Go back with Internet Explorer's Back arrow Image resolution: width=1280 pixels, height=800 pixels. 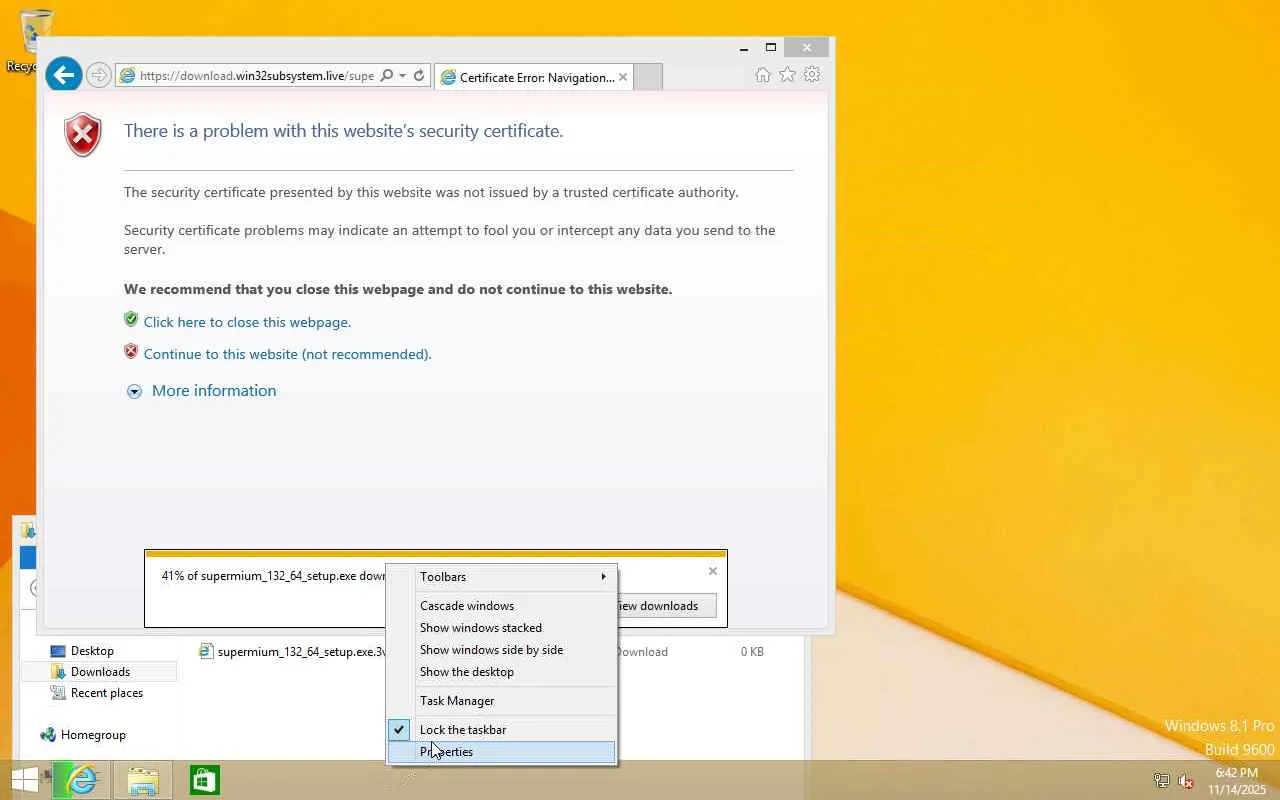[x=64, y=75]
